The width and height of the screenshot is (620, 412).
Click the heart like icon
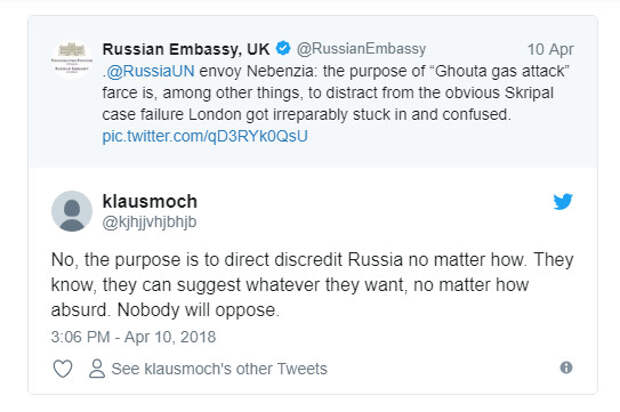point(62,369)
